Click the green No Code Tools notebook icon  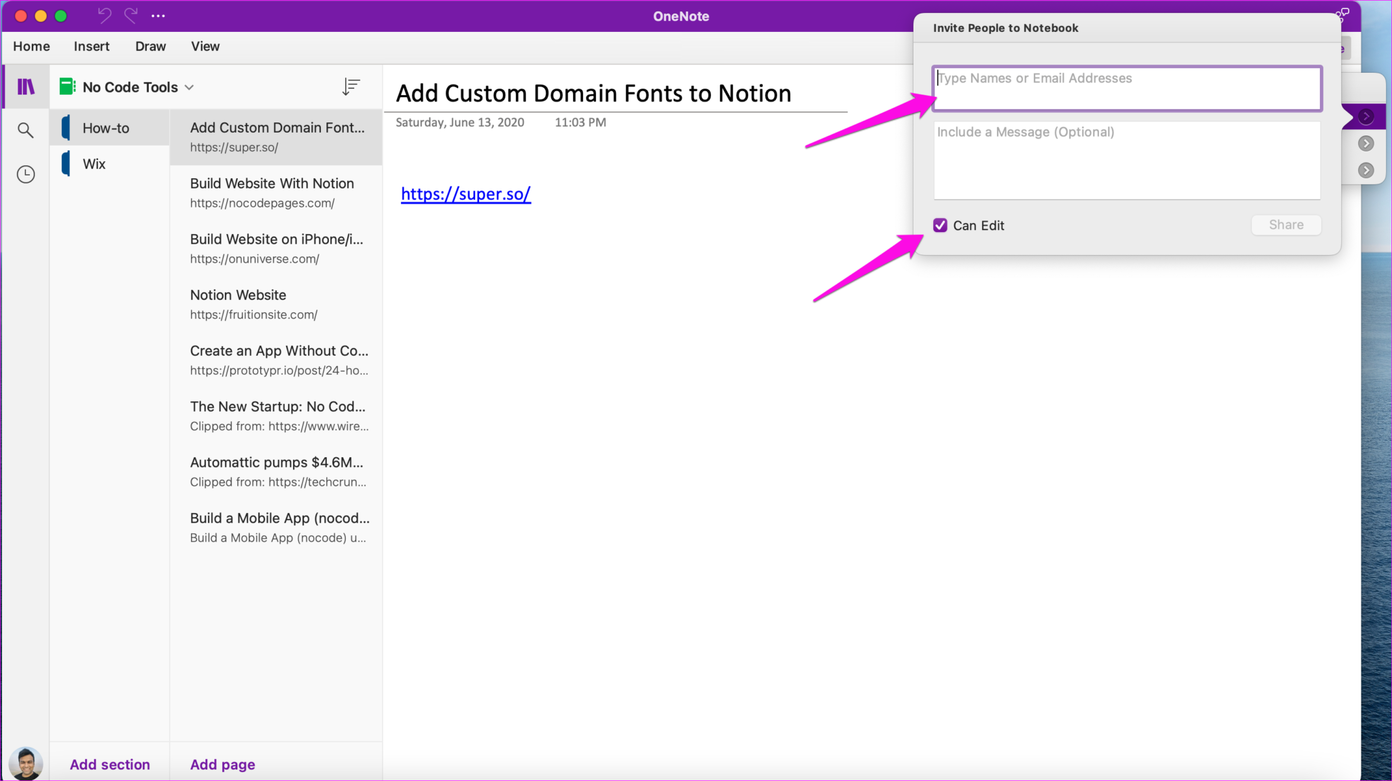(66, 87)
